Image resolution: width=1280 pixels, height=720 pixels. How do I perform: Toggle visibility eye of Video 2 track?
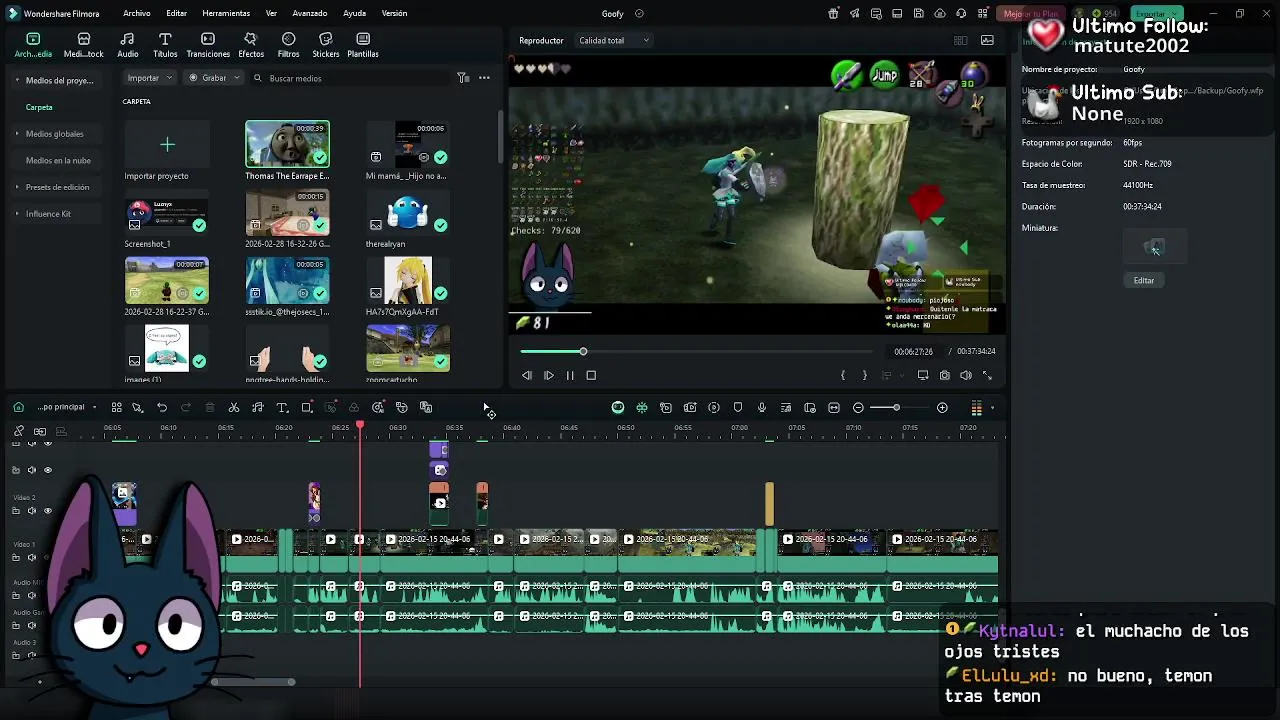47,511
